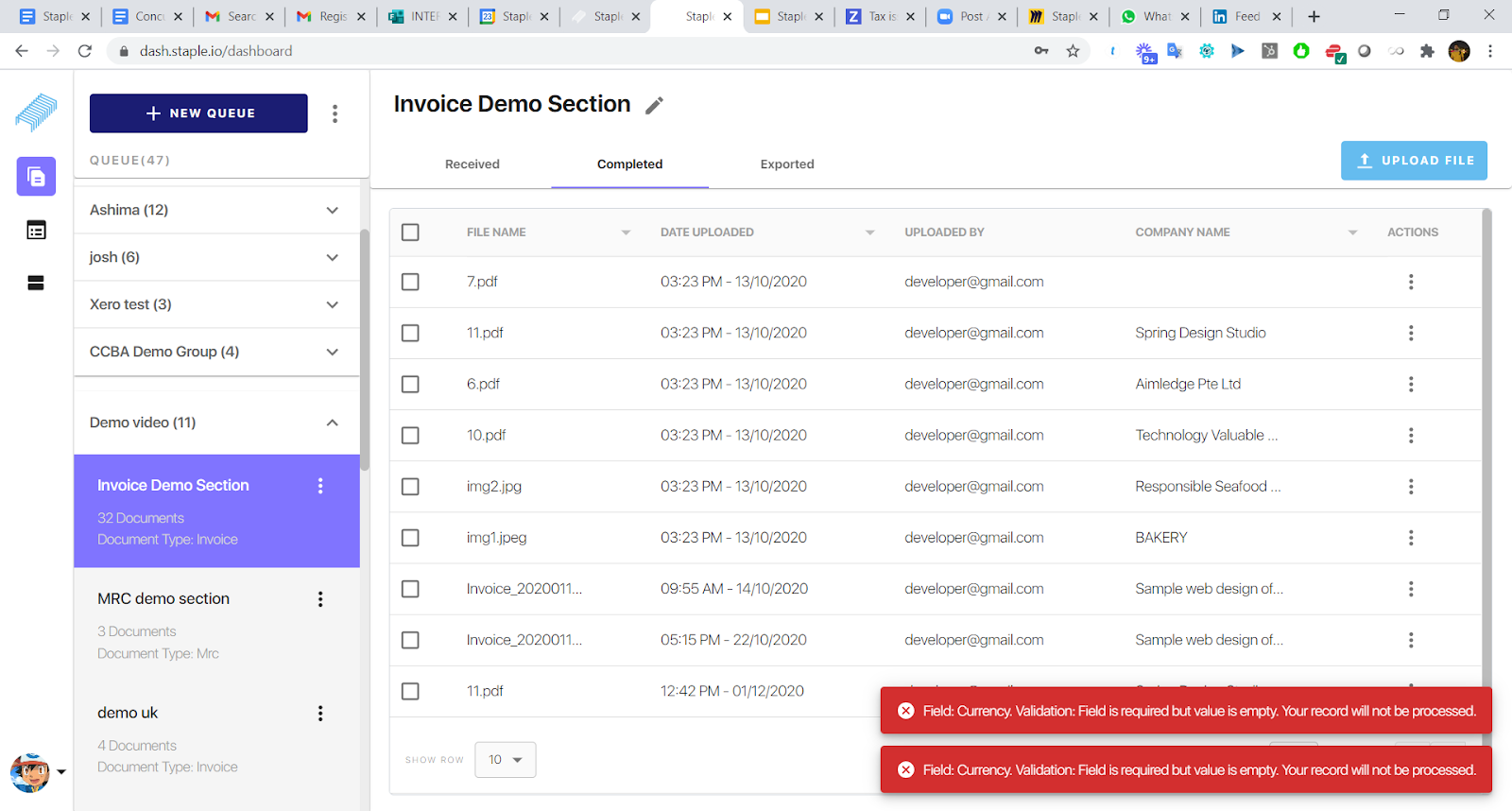Check the box for img2.jpg
The width and height of the screenshot is (1512, 811).
pyautogui.click(x=410, y=486)
